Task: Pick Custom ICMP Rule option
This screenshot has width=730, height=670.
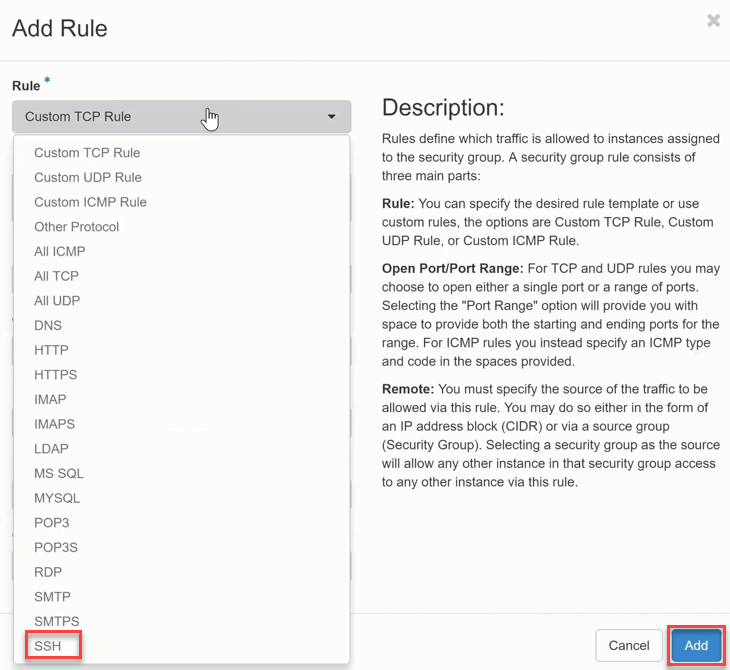Action: (90, 202)
